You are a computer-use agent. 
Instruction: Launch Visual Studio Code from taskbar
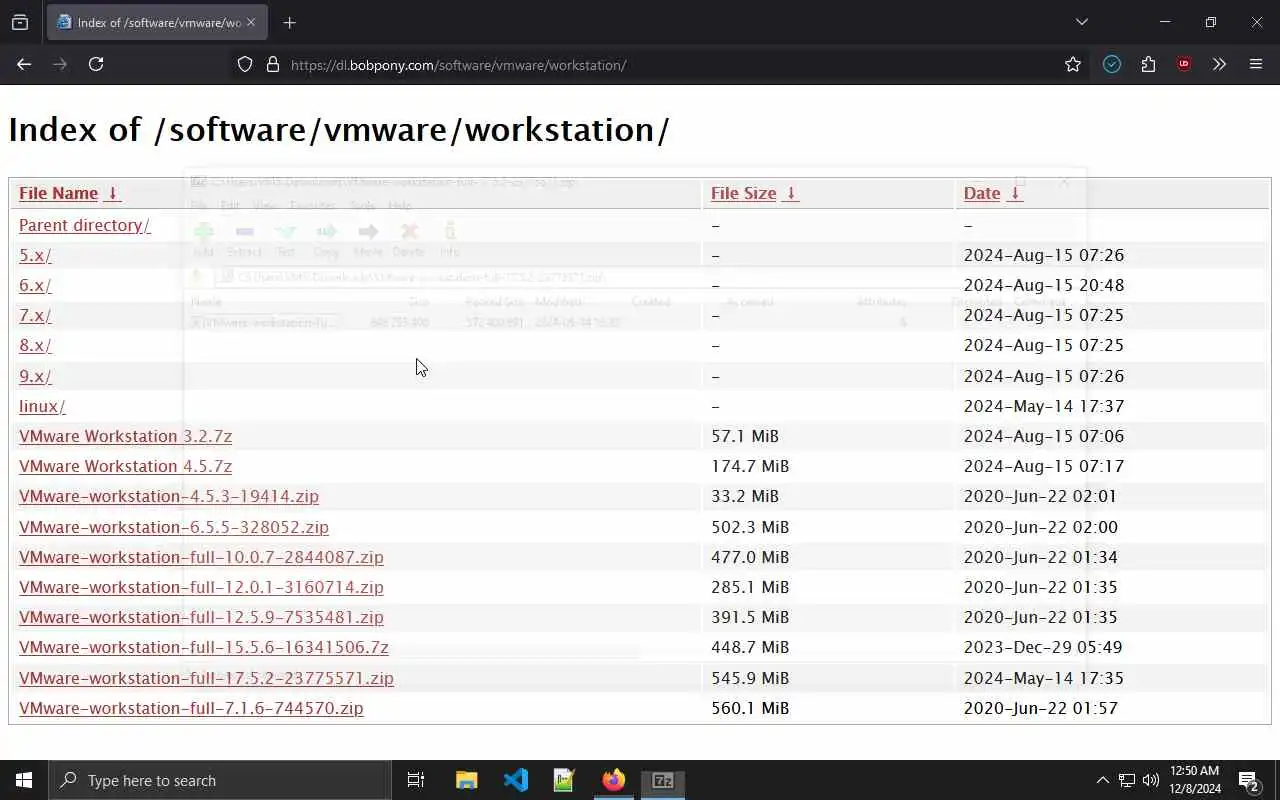pos(516,780)
